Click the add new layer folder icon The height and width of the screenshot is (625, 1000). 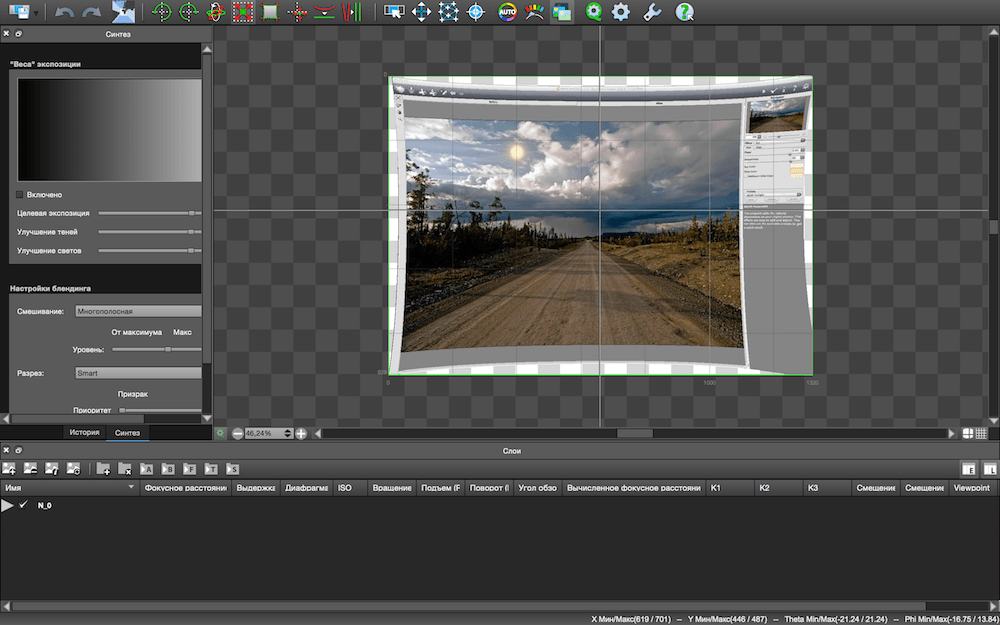click(103, 469)
